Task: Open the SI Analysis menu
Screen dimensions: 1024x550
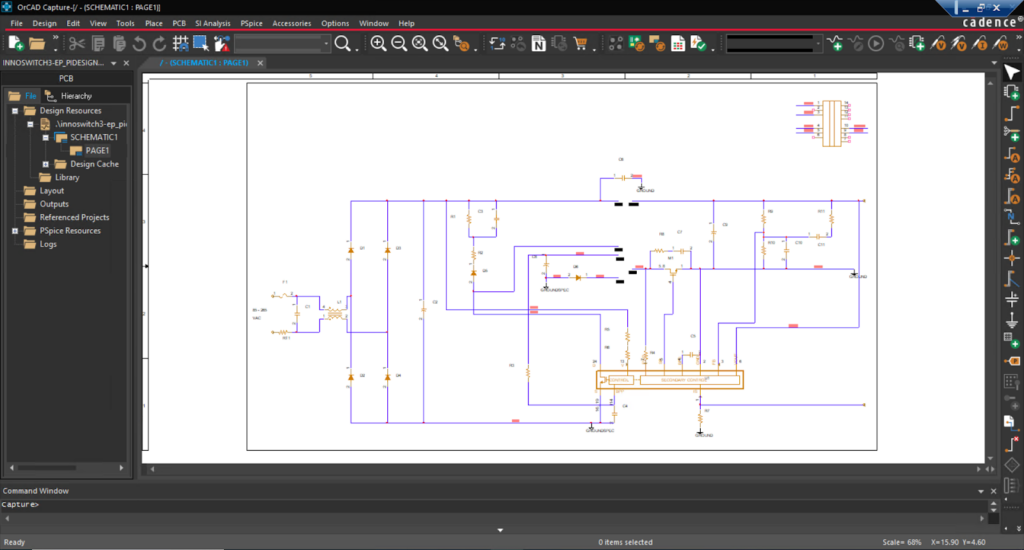Action: [x=213, y=24]
